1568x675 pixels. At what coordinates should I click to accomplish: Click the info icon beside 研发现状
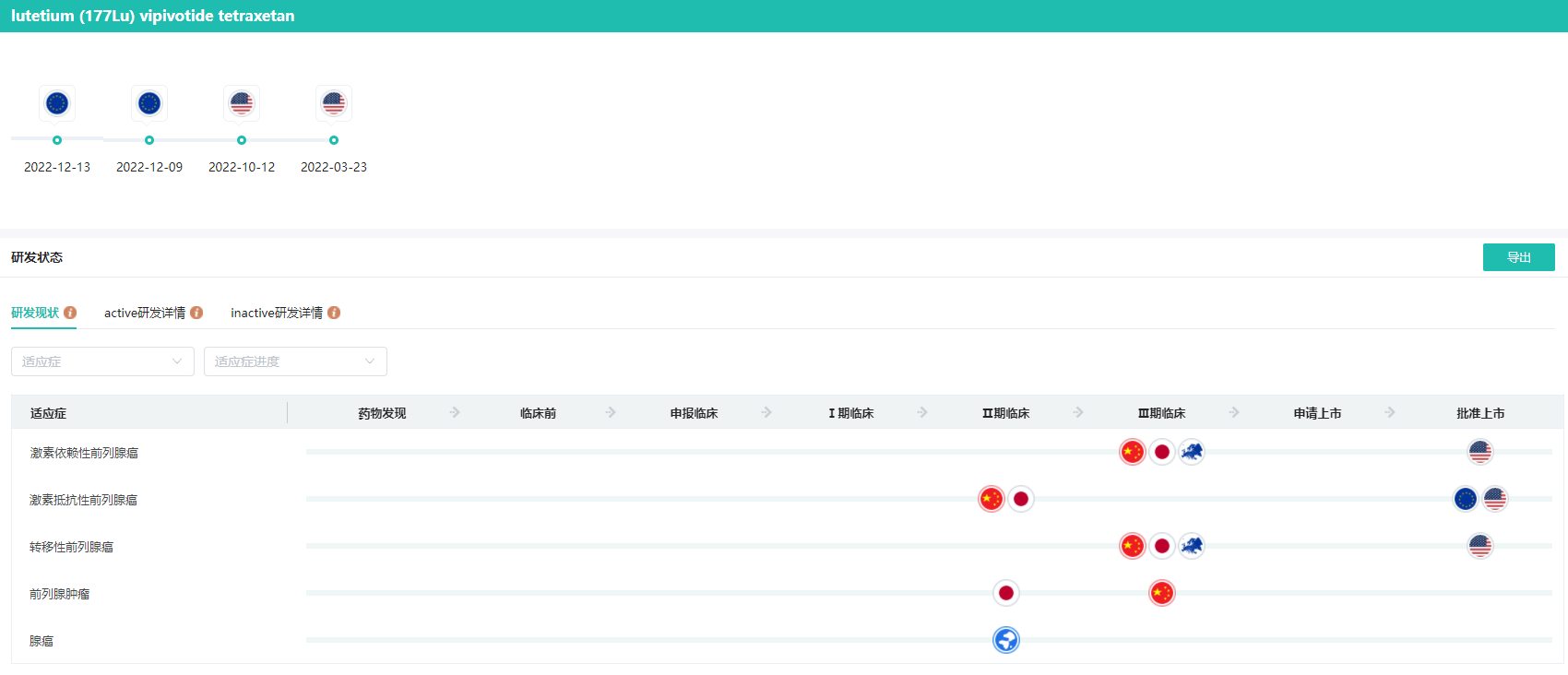point(70,313)
